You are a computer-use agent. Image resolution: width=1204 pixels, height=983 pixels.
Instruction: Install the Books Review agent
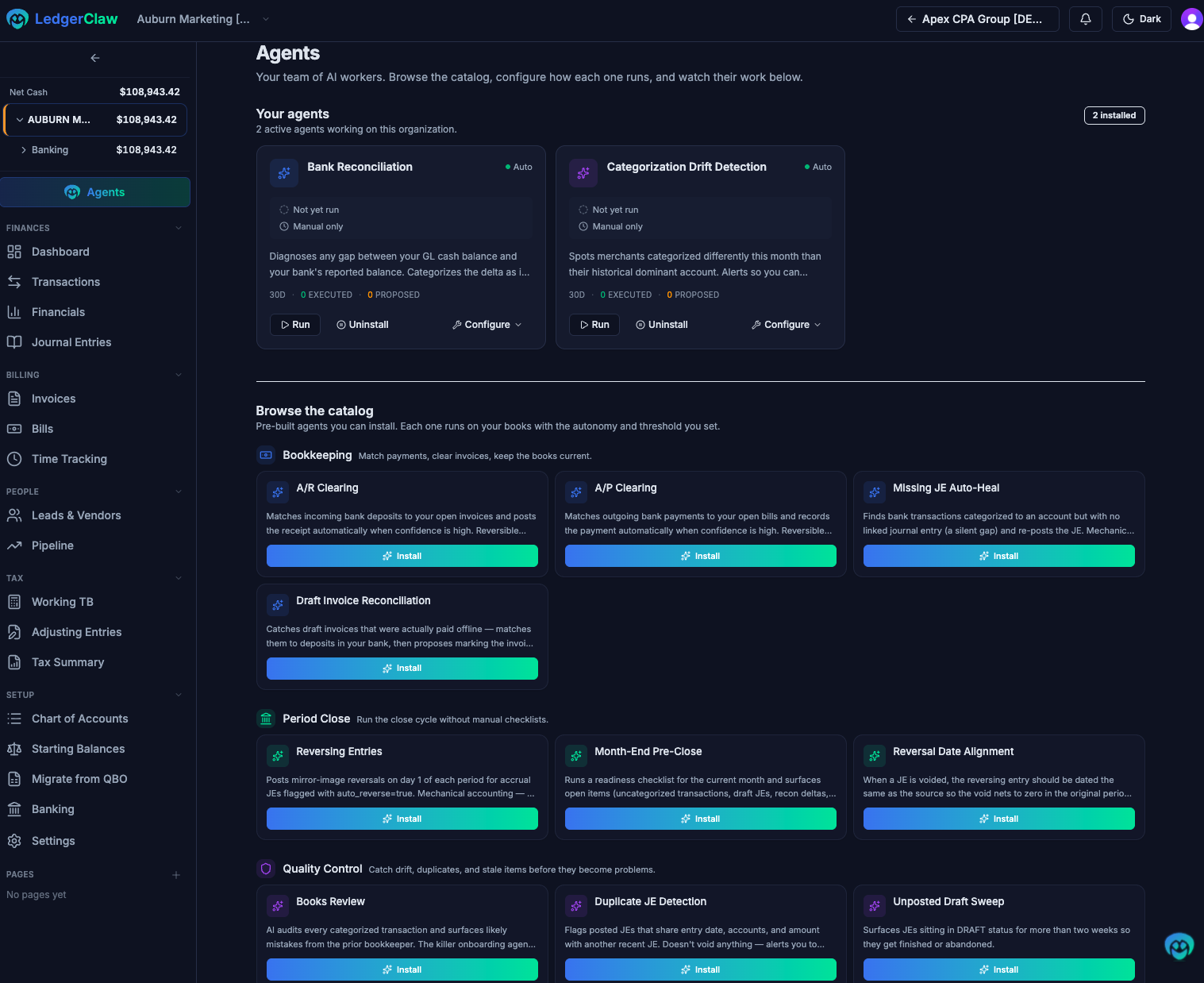pyautogui.click(x=402, y=970)
